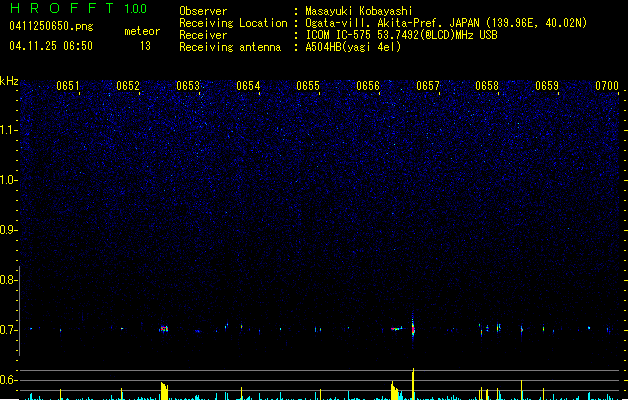Click the wide yellow power peak just after 0652
This screenshot has height=400, width=629.
164,391
